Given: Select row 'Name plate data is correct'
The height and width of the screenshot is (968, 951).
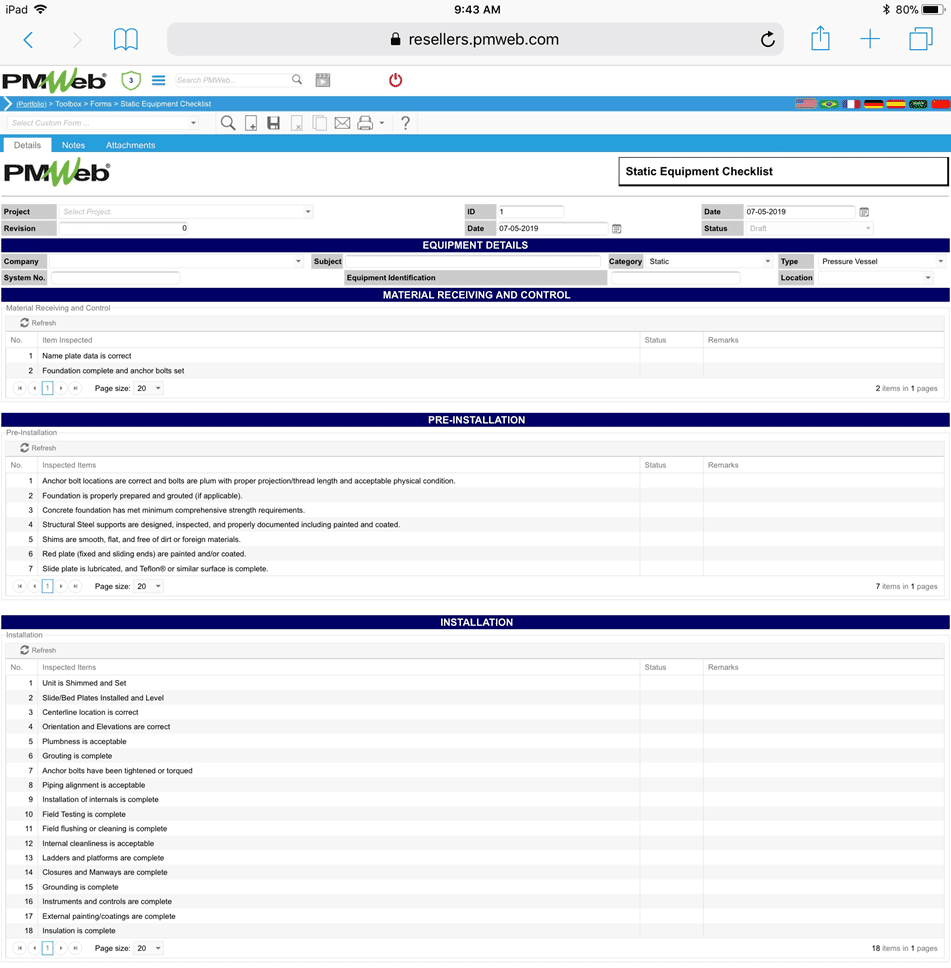Looking at the screenshot, I should pyautogui.click(x=474, y=356).
